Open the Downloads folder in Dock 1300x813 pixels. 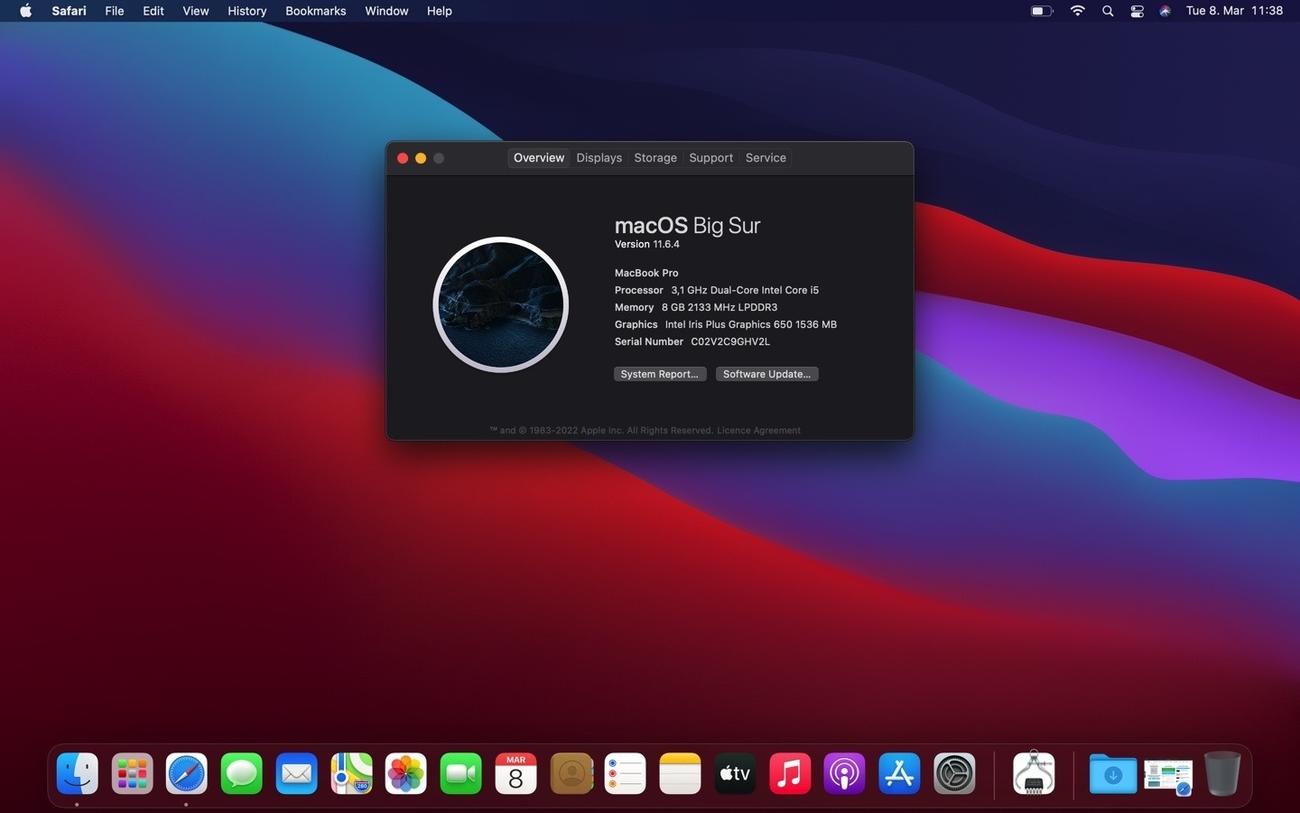point(1112,774)
